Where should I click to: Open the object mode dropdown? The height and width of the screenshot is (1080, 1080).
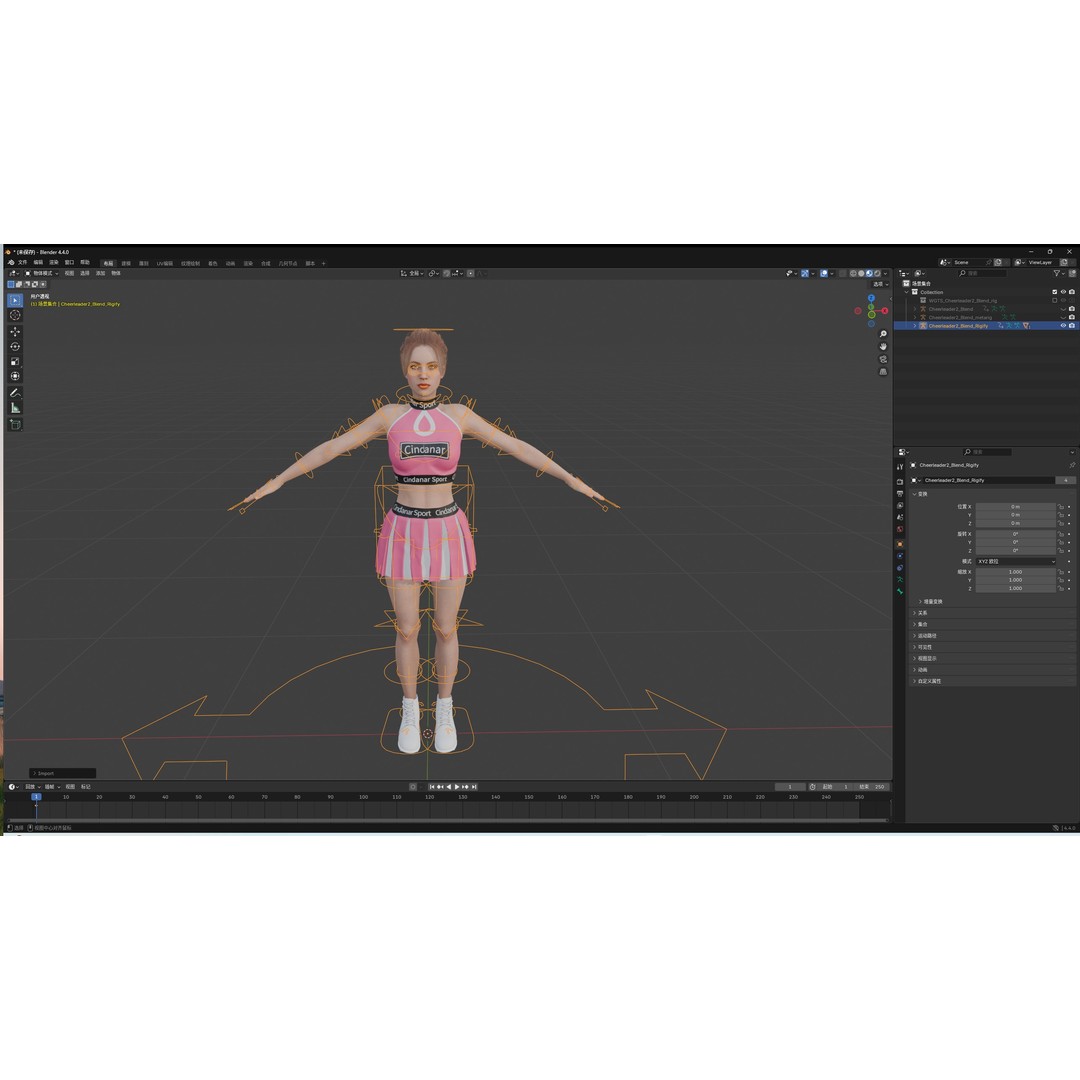click(42, 273)
